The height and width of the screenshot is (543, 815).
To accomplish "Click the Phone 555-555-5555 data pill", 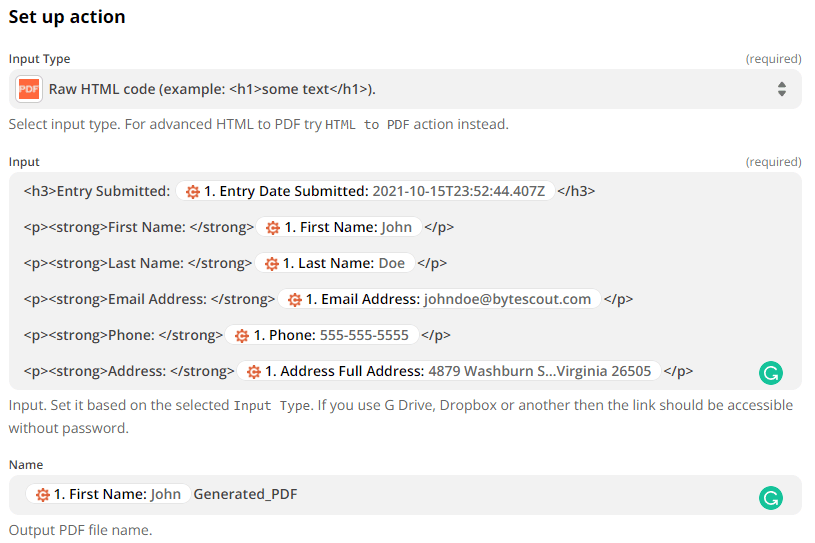I will click(x=324, y=335).
